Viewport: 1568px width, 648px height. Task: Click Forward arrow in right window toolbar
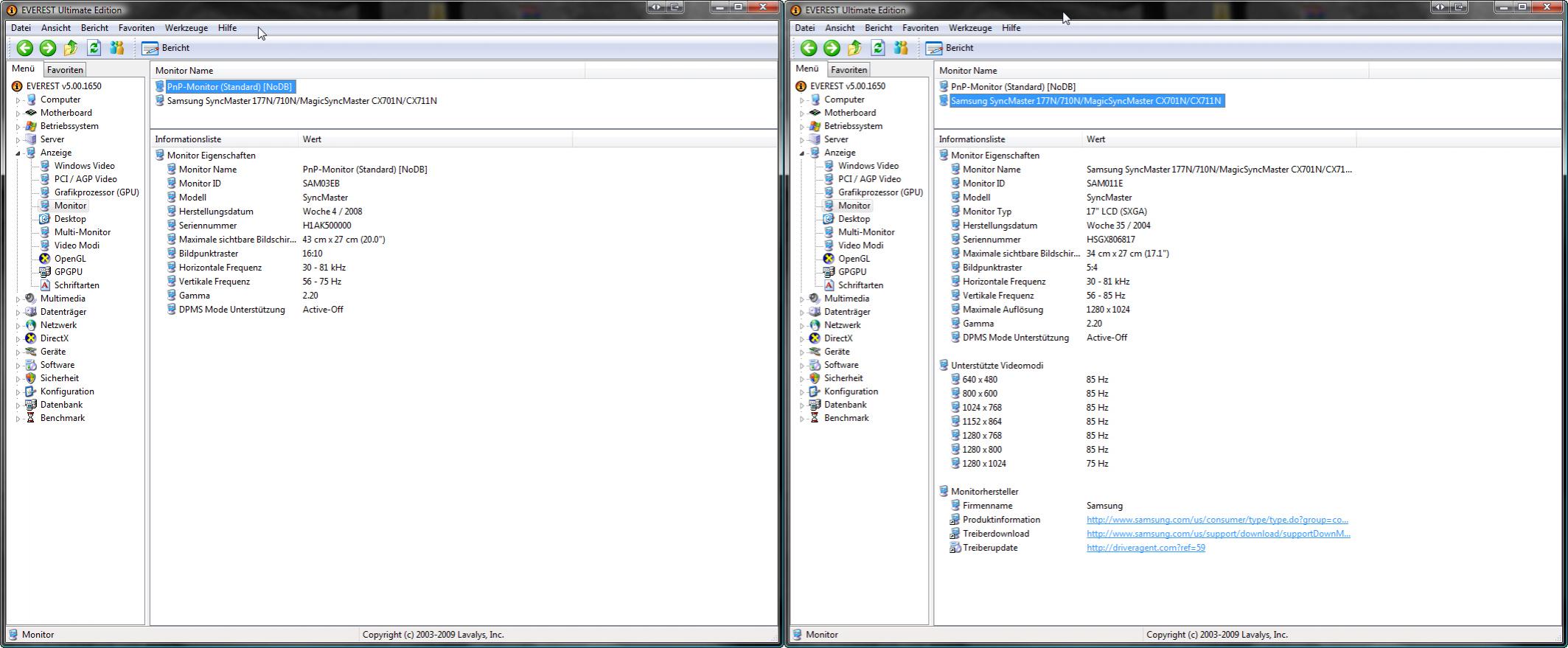click(832, 48)
